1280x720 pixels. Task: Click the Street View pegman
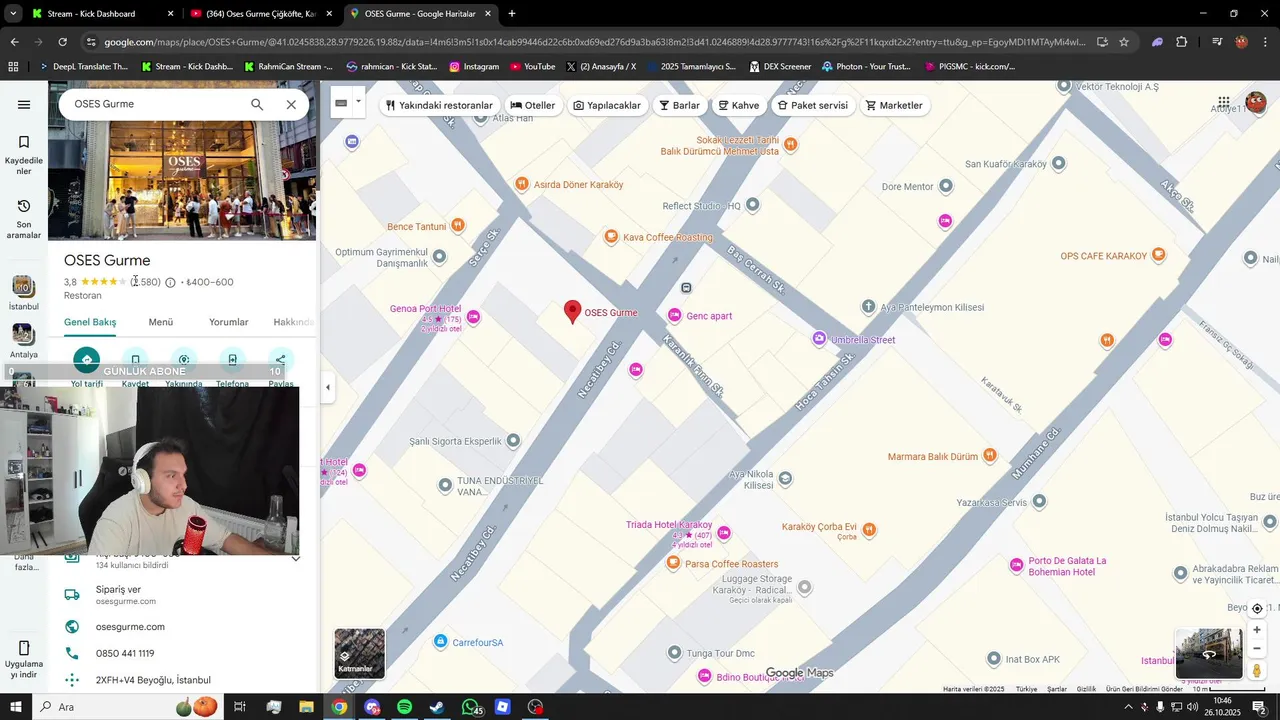[x=1257, y=671]
